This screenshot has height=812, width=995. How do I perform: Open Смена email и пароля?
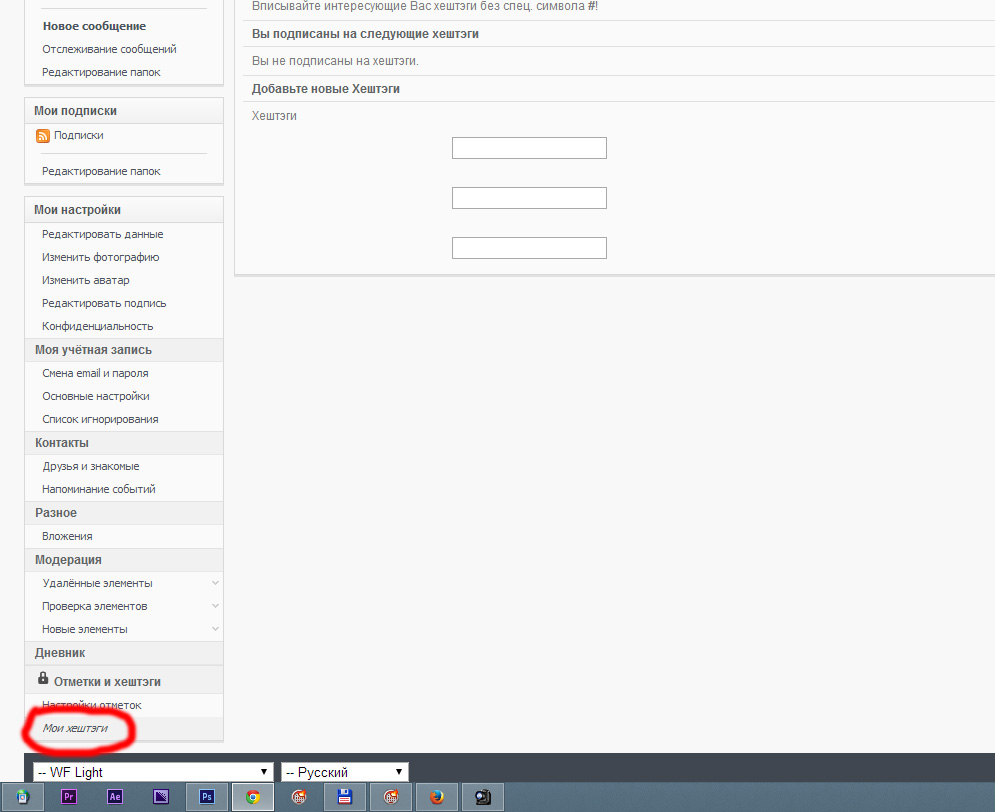(95, 373)
